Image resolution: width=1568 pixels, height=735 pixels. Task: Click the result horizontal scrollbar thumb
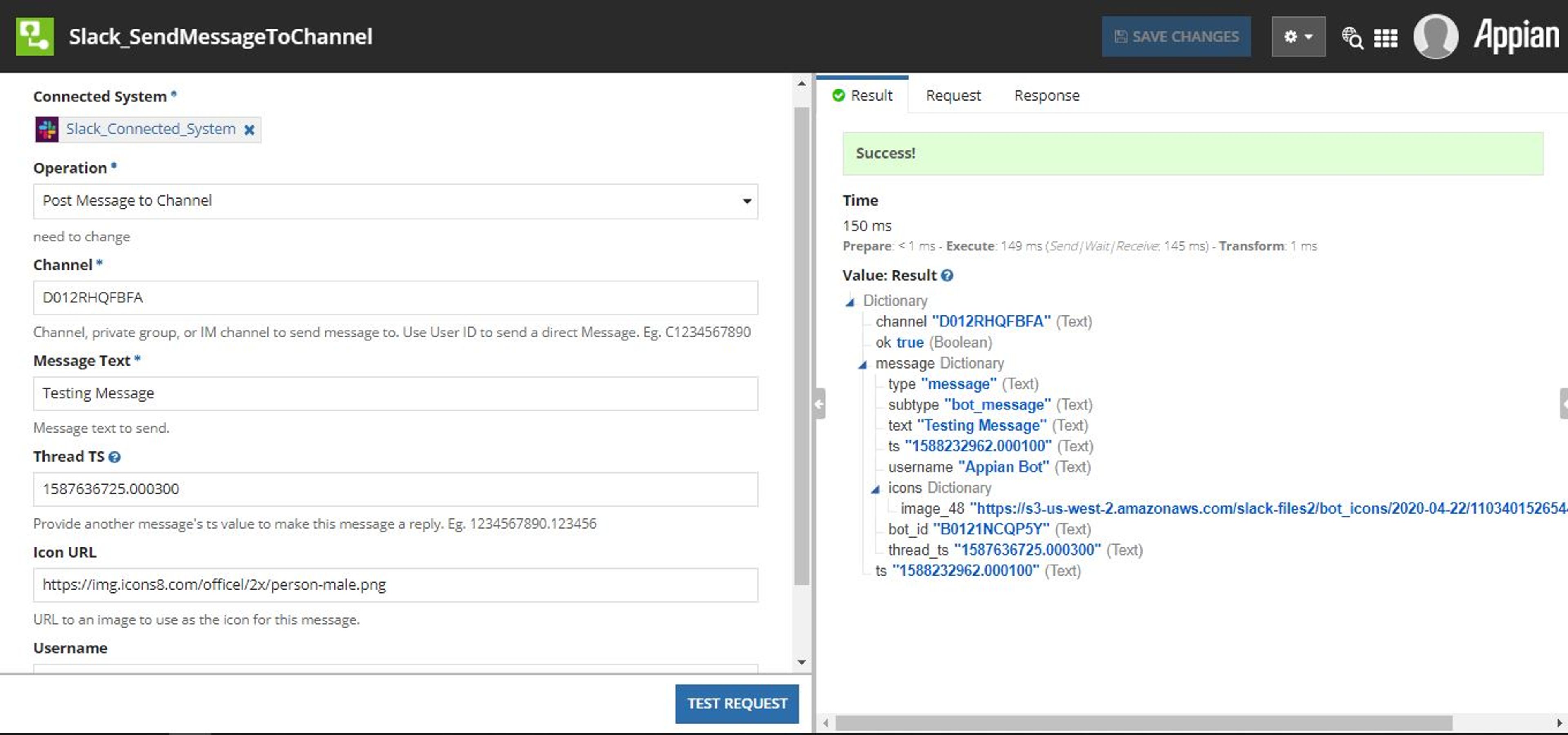pyautogui.click(x=1144, y=723)
